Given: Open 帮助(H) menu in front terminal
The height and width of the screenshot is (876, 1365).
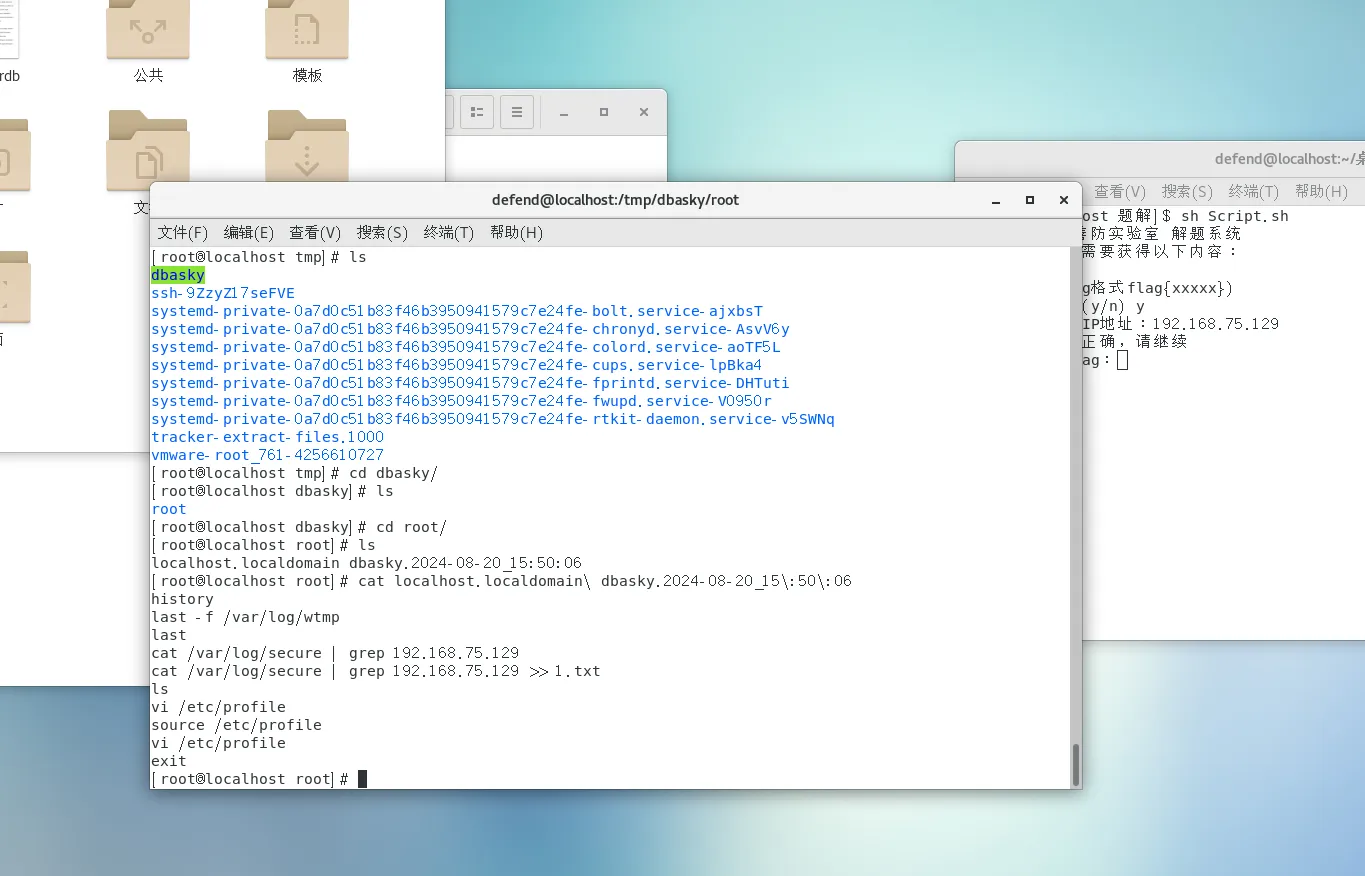Looking at the screenshot, I should [516, 232].
